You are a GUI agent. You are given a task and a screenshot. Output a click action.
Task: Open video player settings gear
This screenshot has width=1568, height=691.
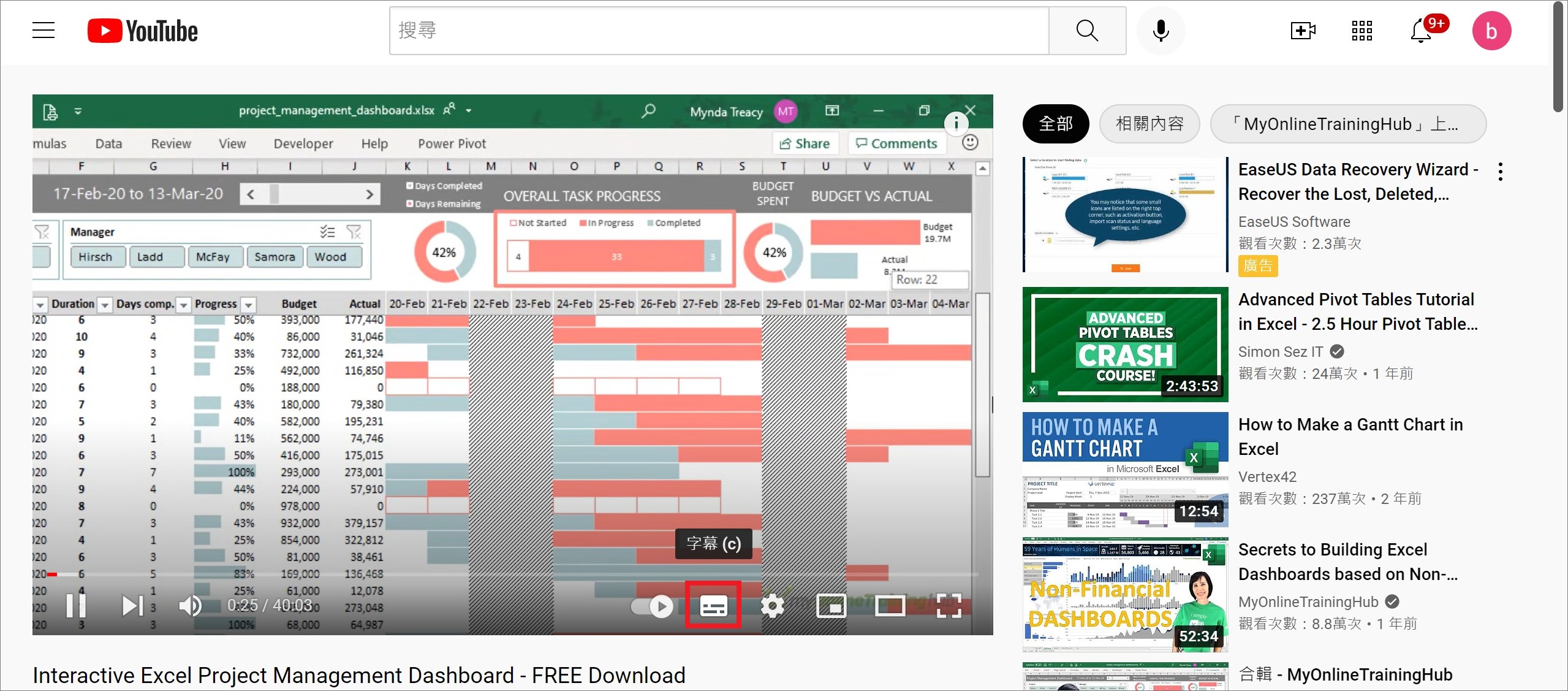[772, 606]
